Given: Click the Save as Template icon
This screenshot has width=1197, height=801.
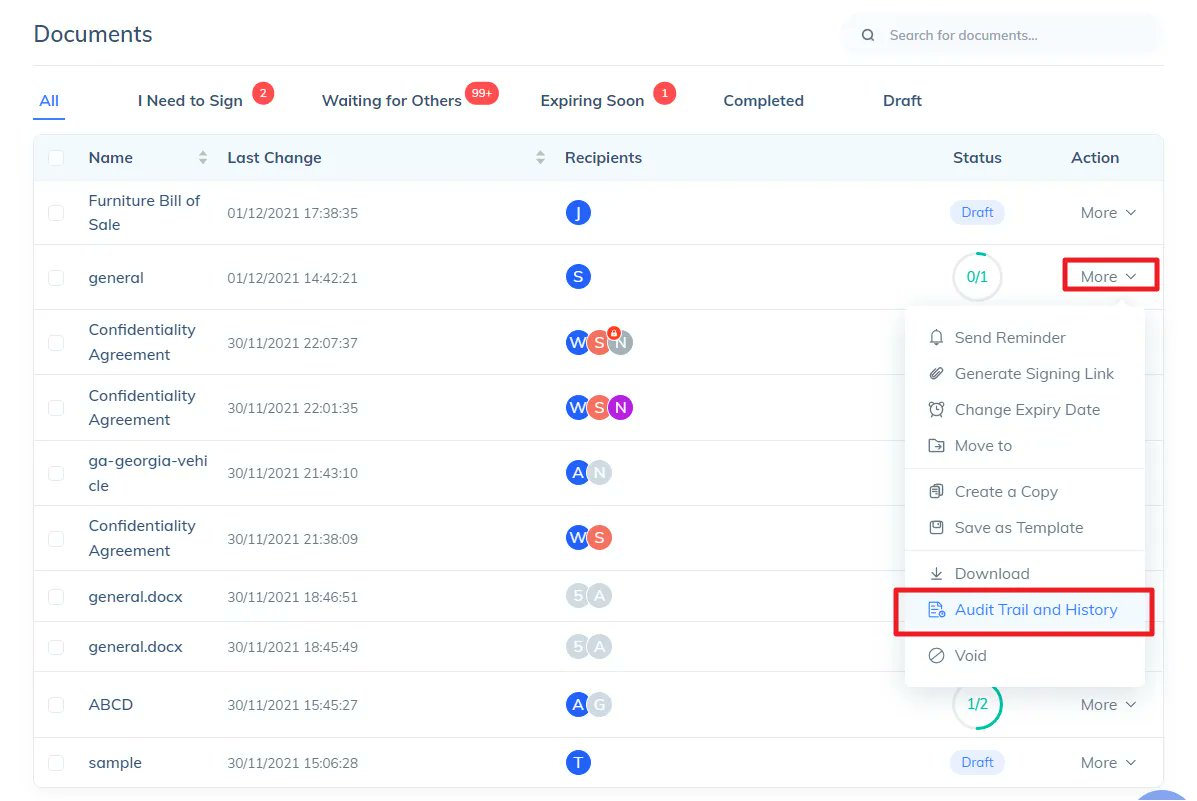Looking at the screenshot, I should [936, 527].
